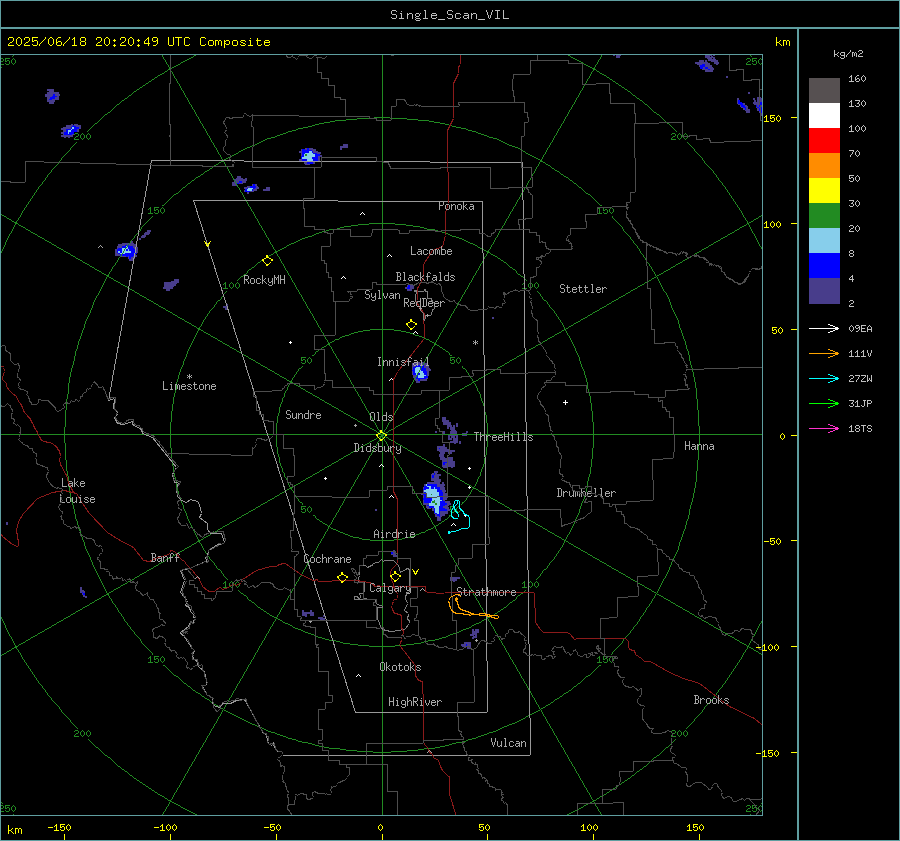Pick the purple 2-4 legend color
This screenshot has height=841, width=900.
(824, 290)
